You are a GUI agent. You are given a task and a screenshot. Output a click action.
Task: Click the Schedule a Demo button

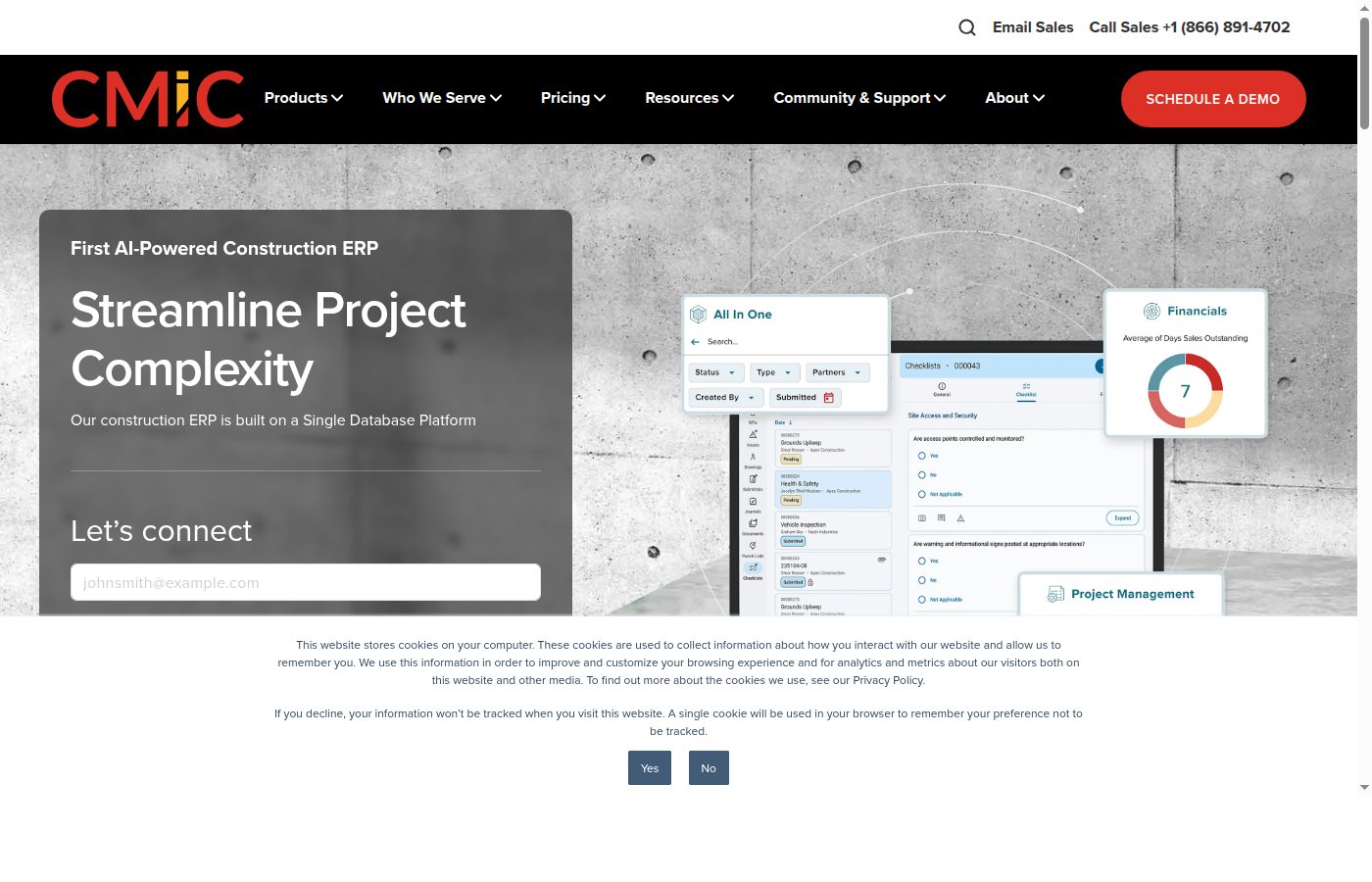1213,99
